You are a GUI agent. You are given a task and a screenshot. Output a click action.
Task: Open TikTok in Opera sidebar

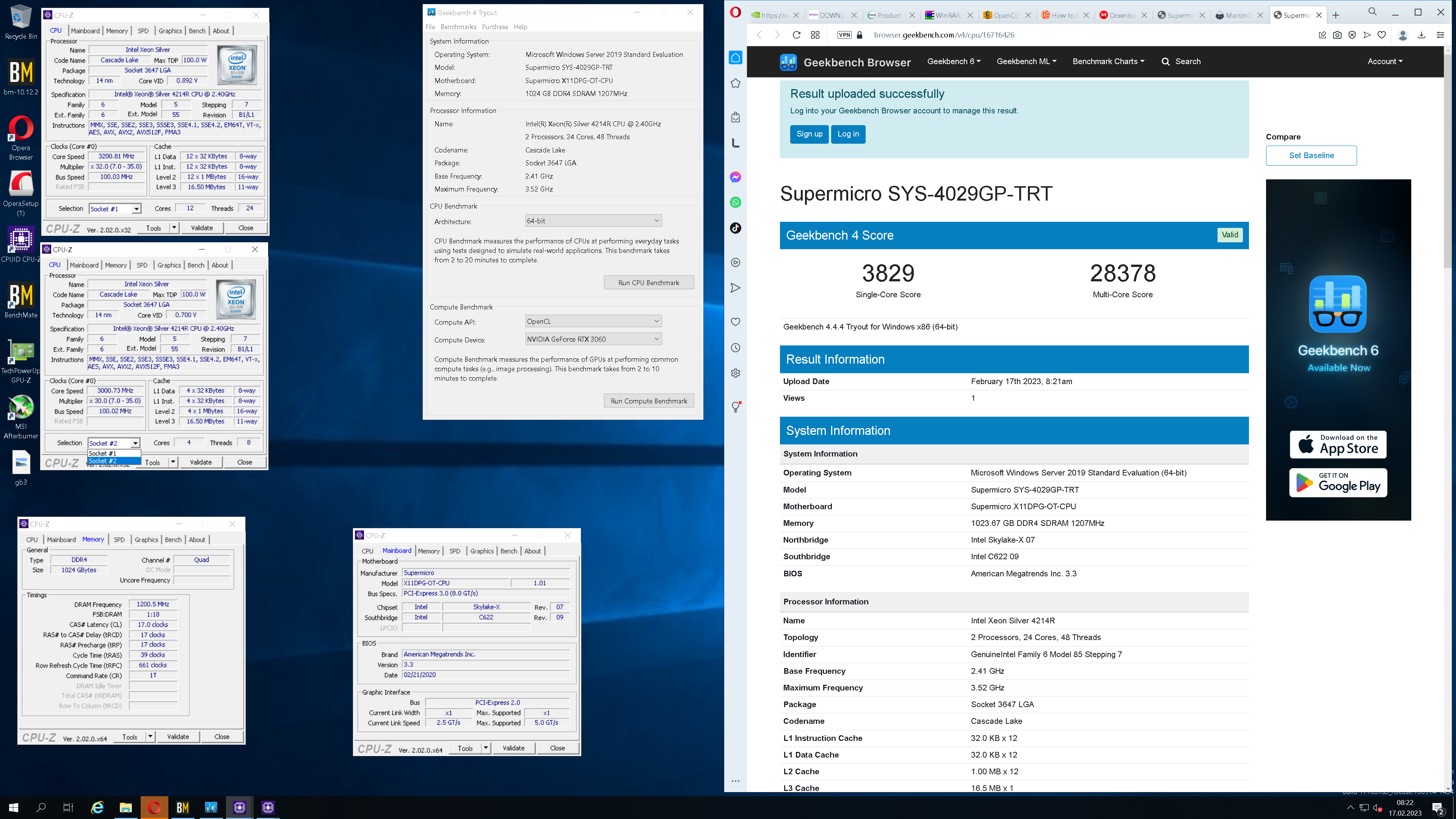[x=735, y=228]
